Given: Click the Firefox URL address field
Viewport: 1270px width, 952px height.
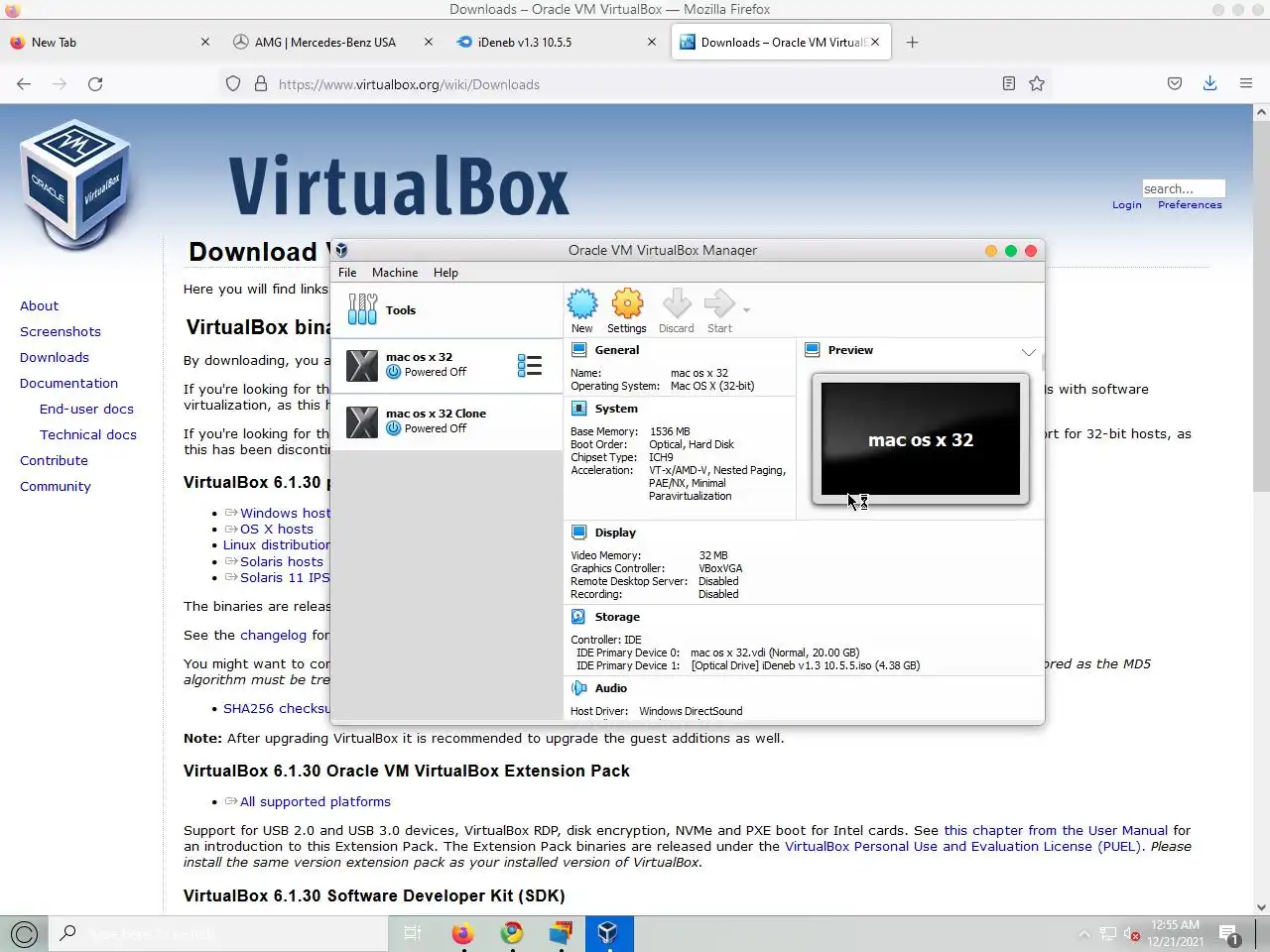Looking at the screenshot, I should tap(635, 84).
